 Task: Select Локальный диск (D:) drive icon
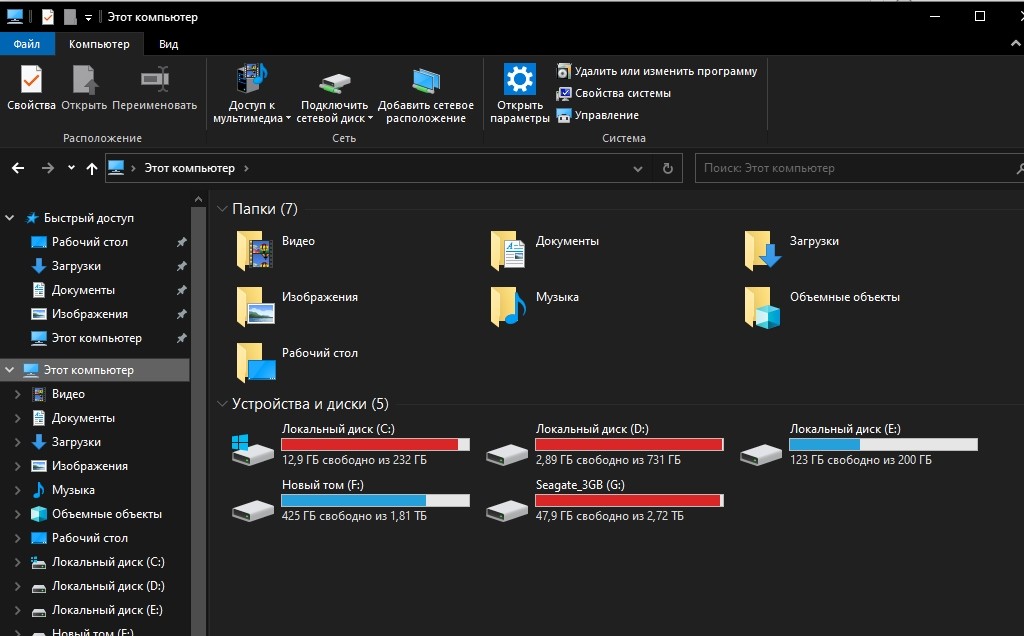[507, 454]
